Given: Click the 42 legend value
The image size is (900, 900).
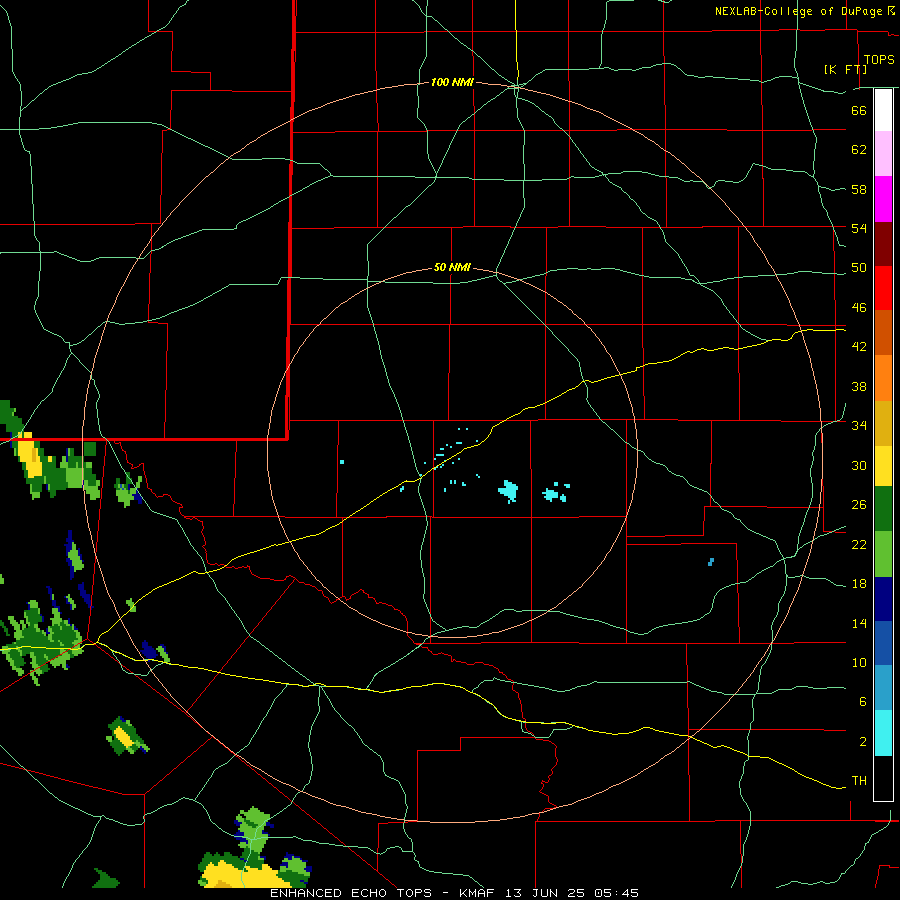Looking at the screenshot, I should point(859,347).
